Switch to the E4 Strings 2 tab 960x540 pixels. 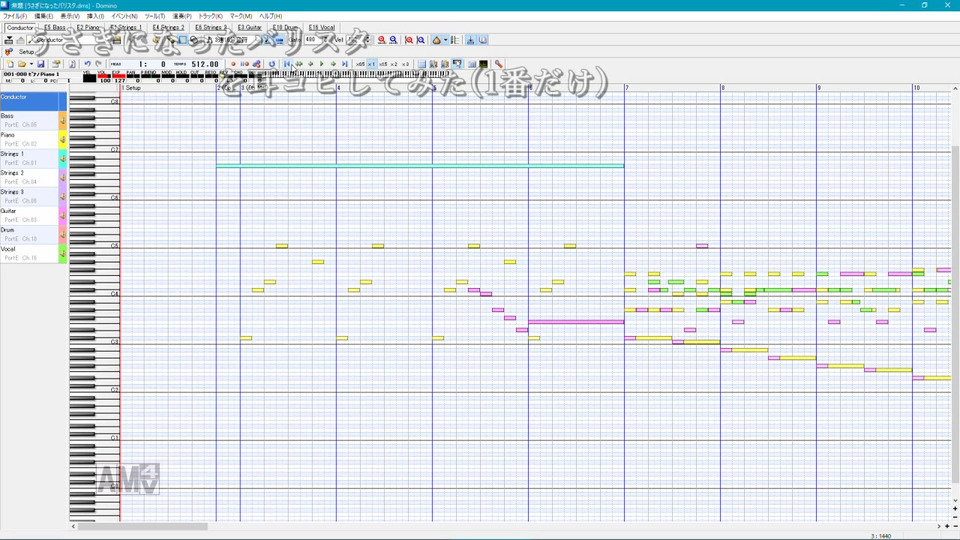pos(168,28)
